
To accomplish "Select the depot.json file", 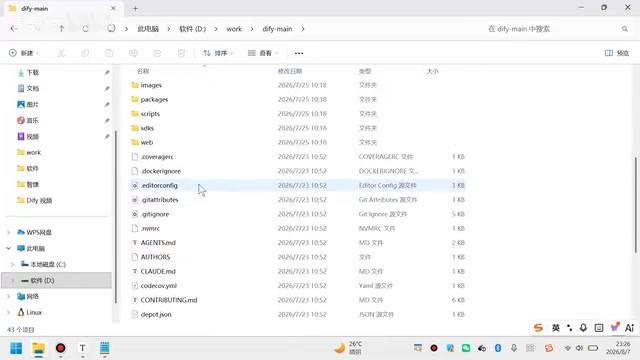I will coord(156,314).
